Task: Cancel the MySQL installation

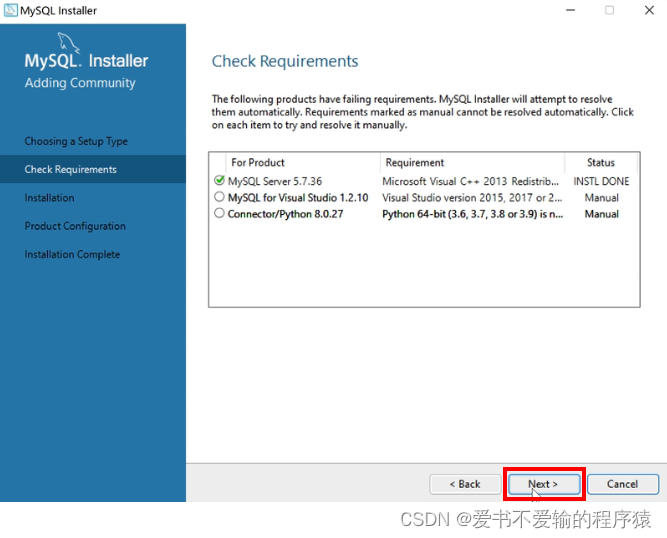Action: pos(623,484)
